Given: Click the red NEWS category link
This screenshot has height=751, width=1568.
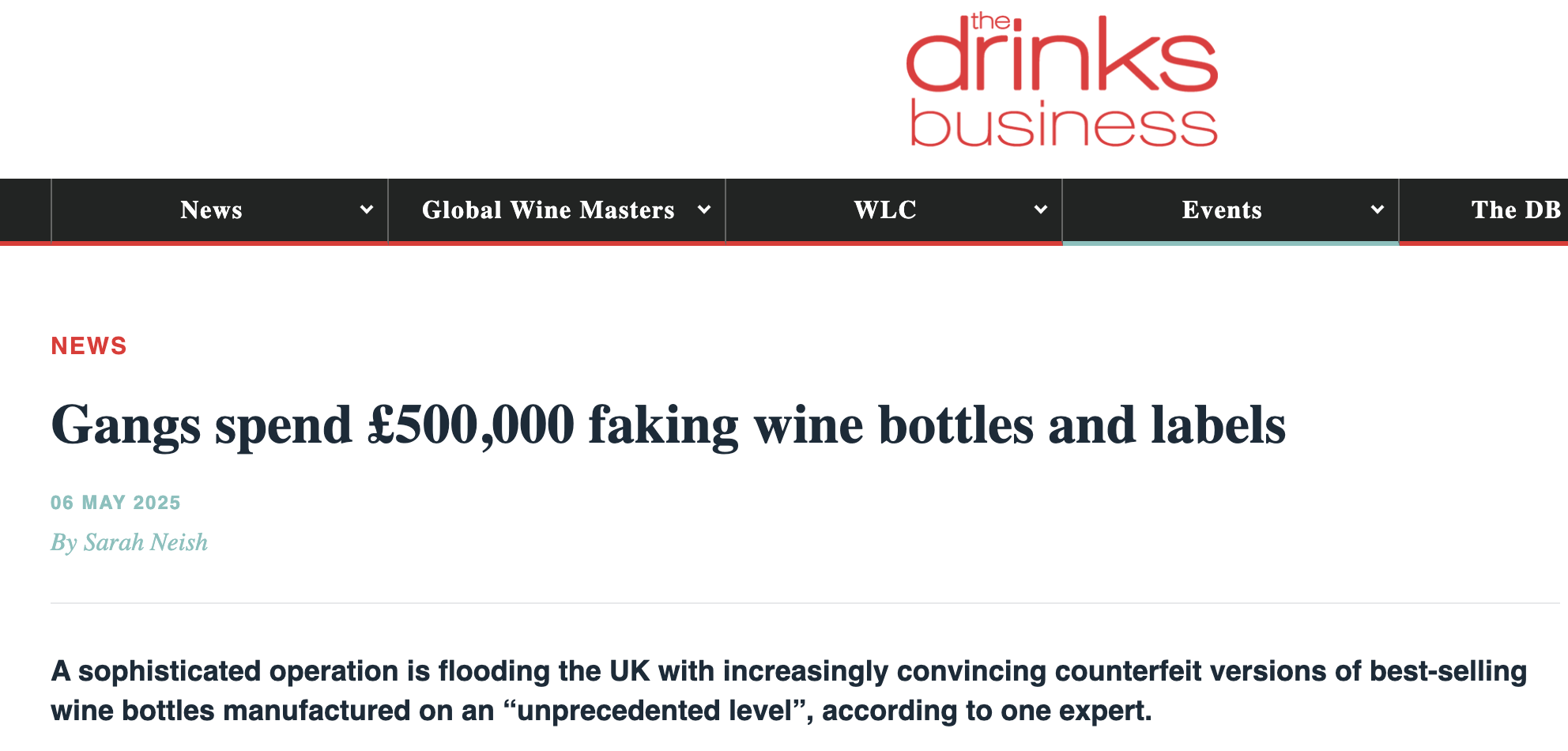Looking at the screenshot, I should [89, 345].
